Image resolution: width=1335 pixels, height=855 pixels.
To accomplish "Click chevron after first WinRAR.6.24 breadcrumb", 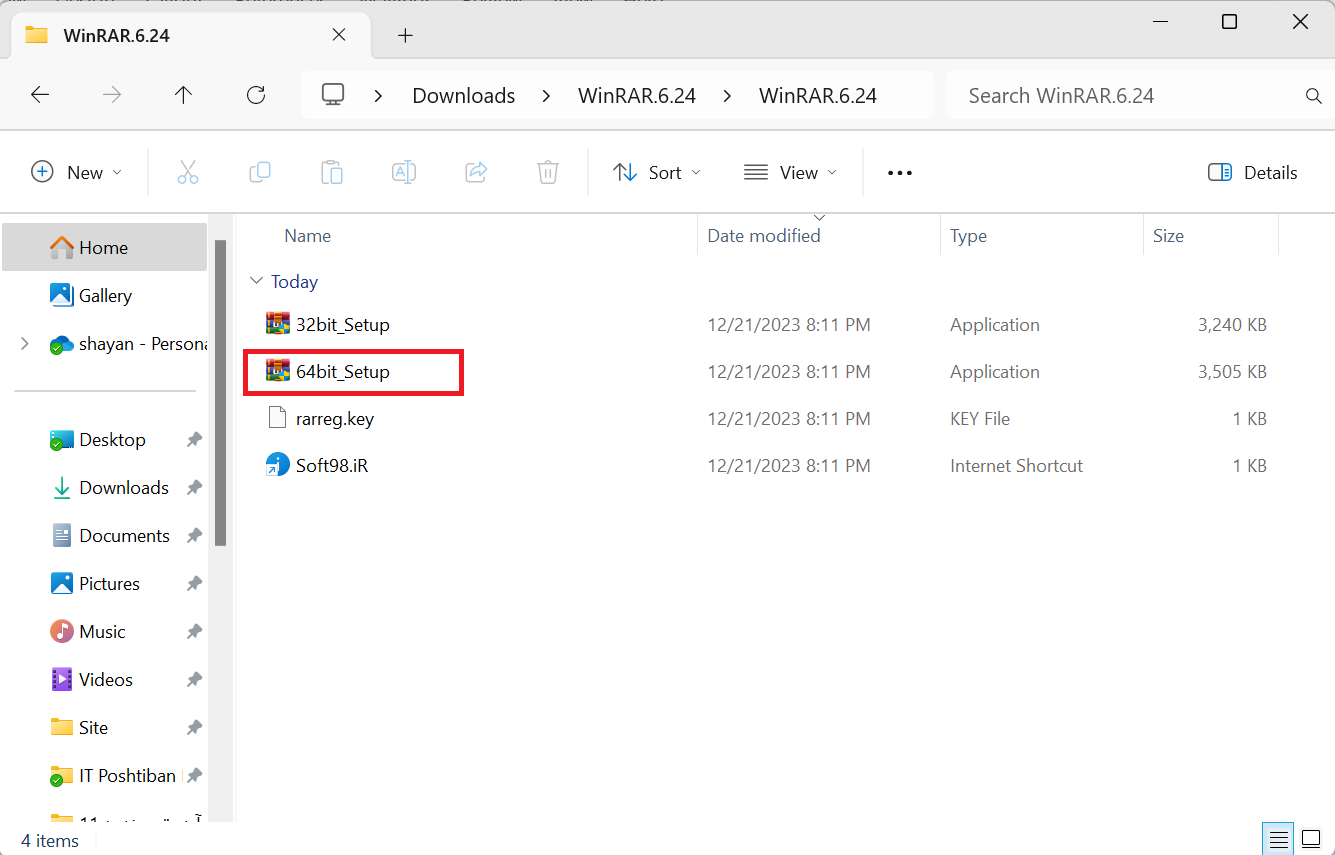I will [727, 96].
